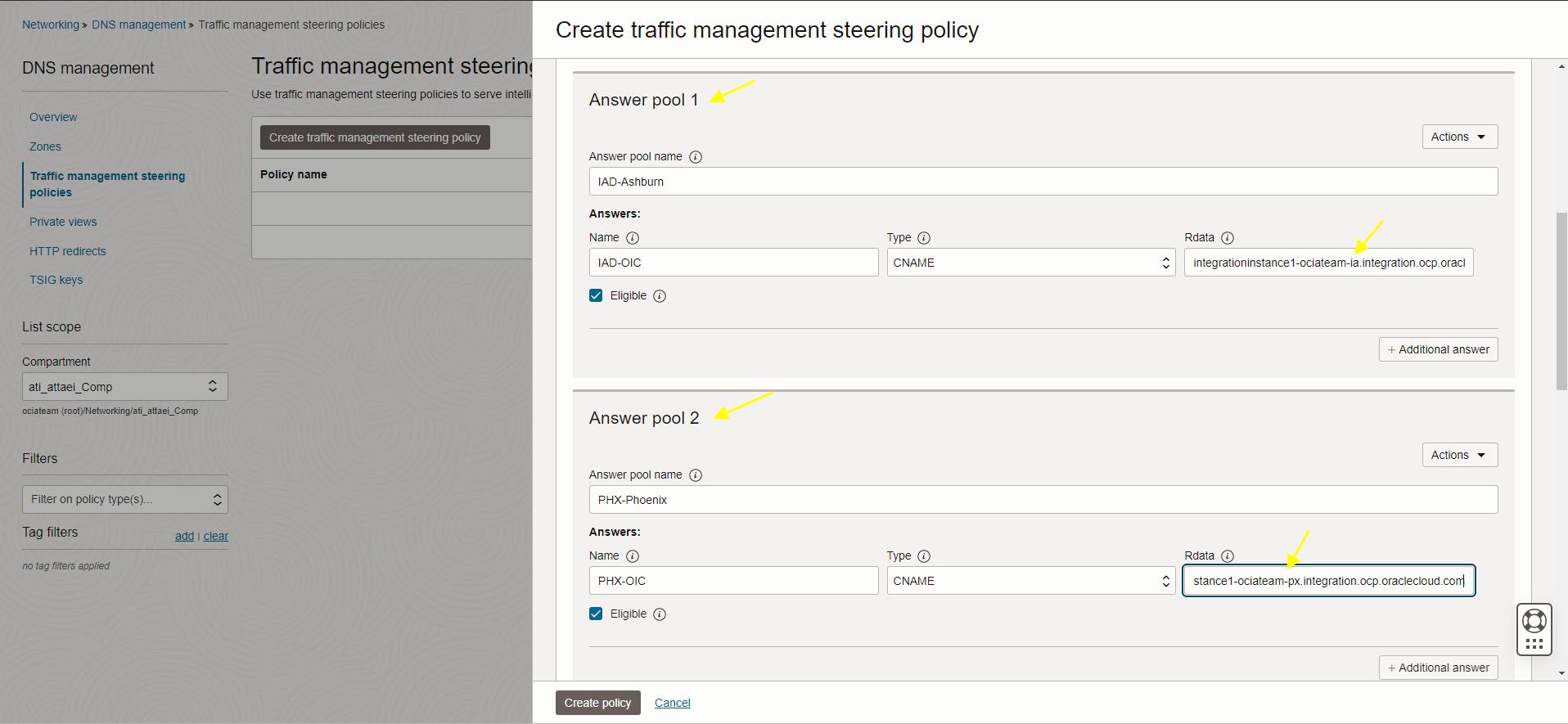1568x724 pixels.
Task: Open Actions dropdown for Answer pool 1
Action: [1459, 137]
